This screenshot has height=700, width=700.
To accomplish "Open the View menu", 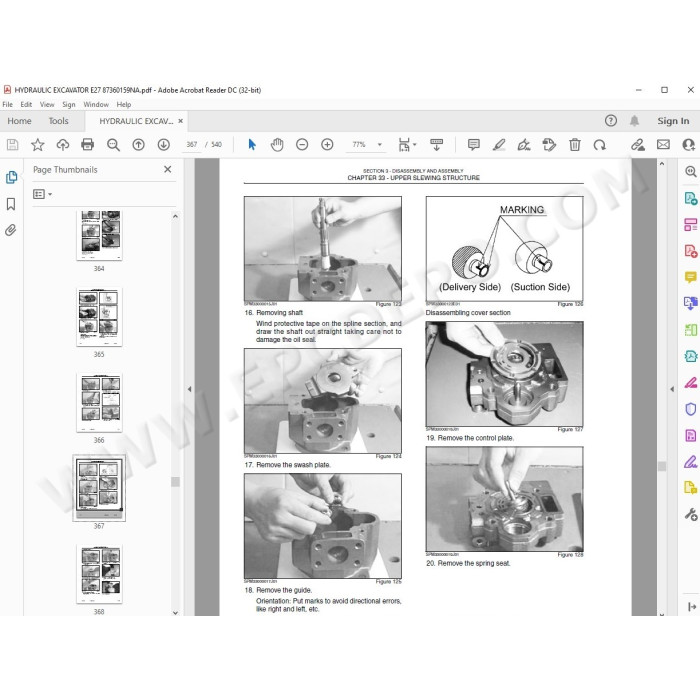I will (x=47, y=104).
